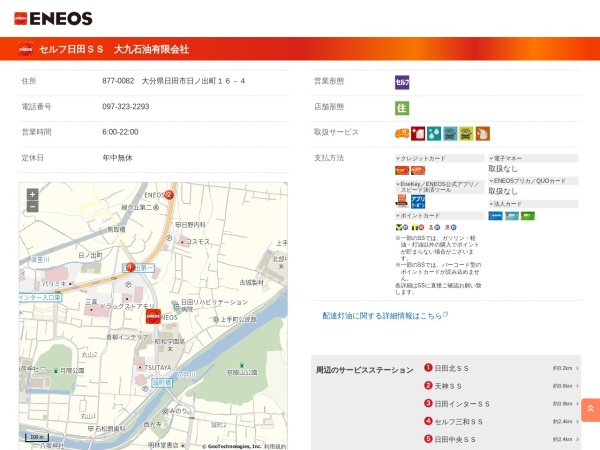The height and width of the screenshot is (450, 600).
Task: Click the chevron arrow on 日田インターＳＳ row
Action: (577, 404)
